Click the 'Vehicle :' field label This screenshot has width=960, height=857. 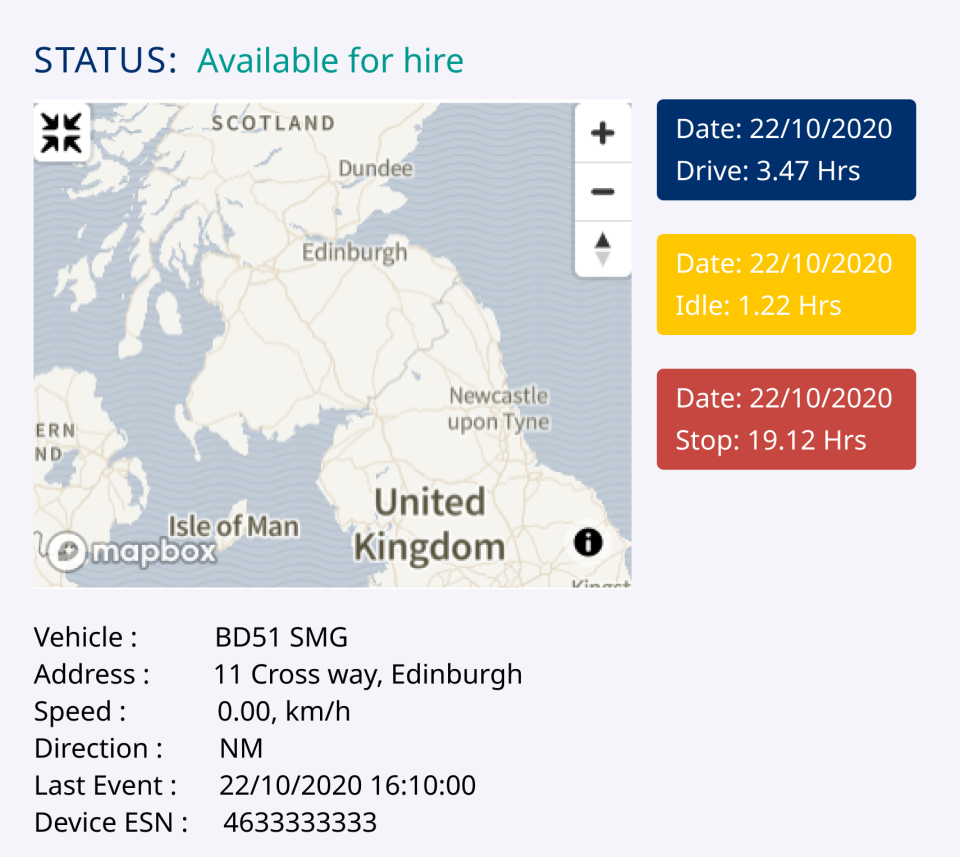[86, 637]
